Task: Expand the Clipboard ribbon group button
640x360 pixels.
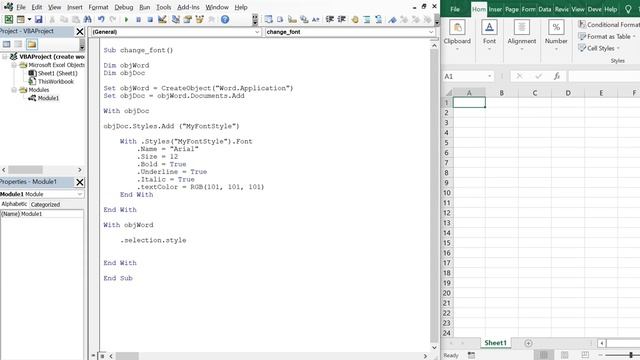Action: pyautogui.click(x=457, y=36)
